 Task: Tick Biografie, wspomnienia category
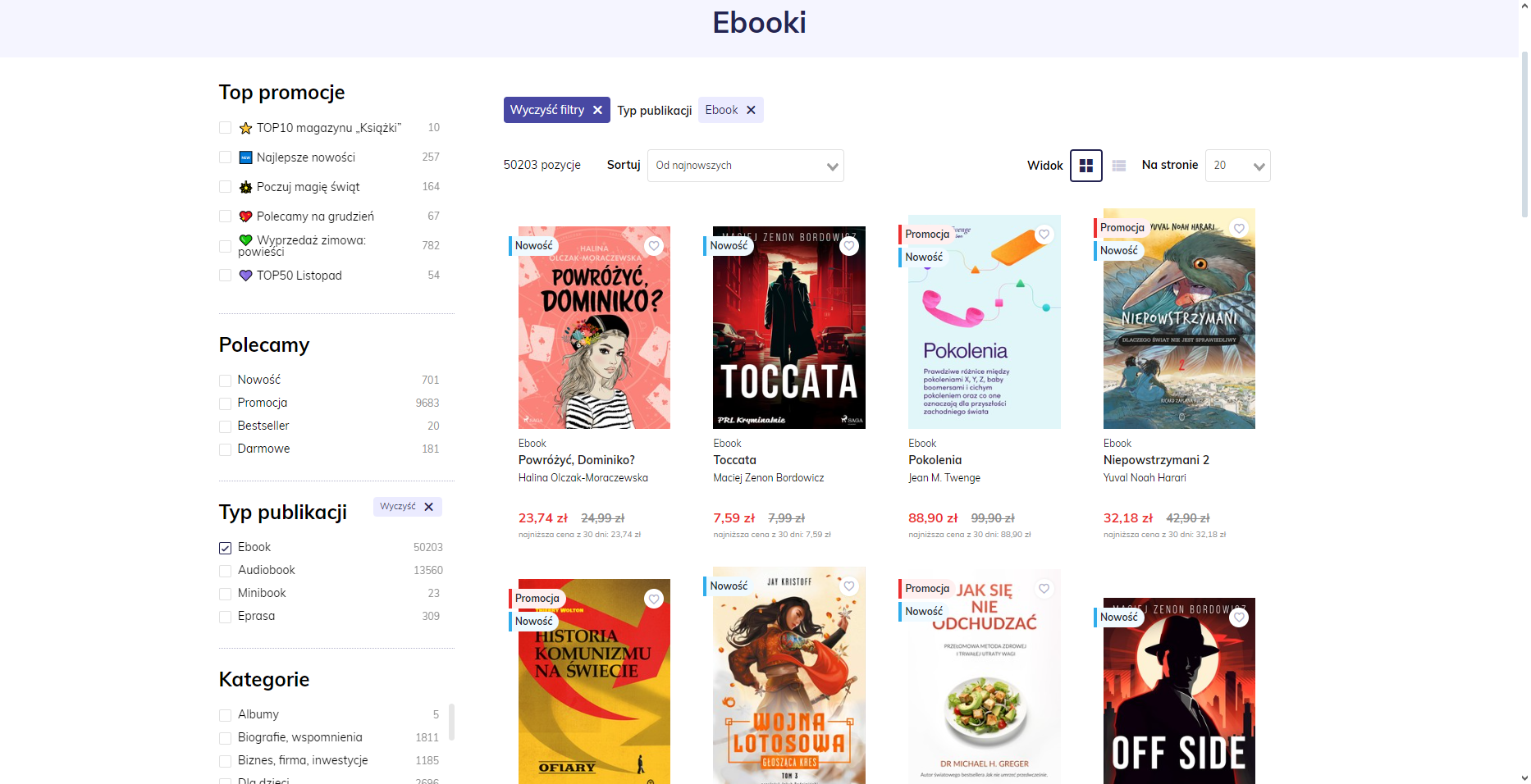225,738
